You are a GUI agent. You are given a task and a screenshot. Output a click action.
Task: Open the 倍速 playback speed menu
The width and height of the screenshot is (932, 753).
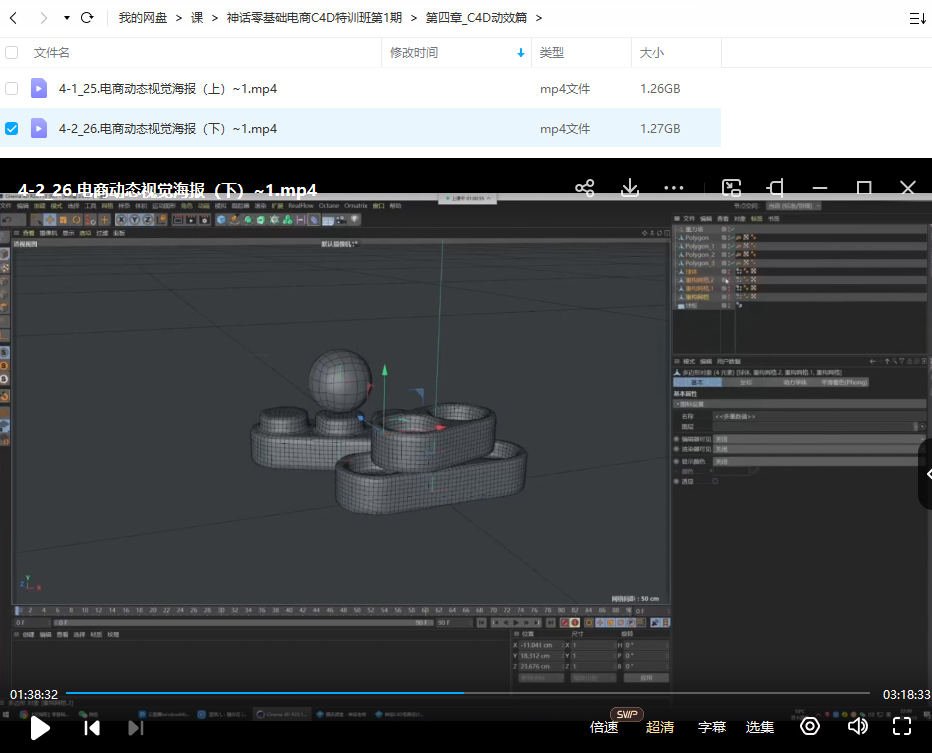603,727
